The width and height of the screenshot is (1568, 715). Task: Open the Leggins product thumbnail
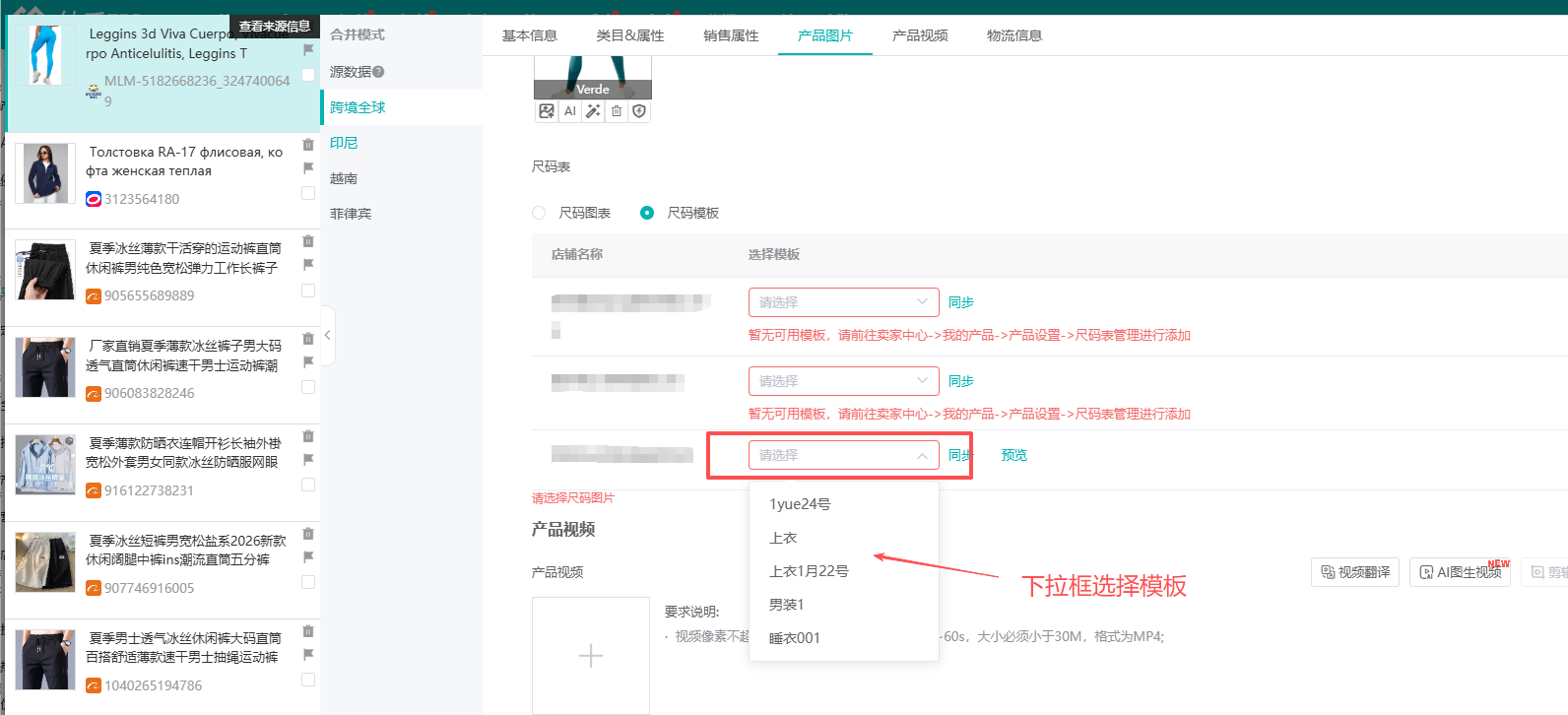tap(45, 54)
